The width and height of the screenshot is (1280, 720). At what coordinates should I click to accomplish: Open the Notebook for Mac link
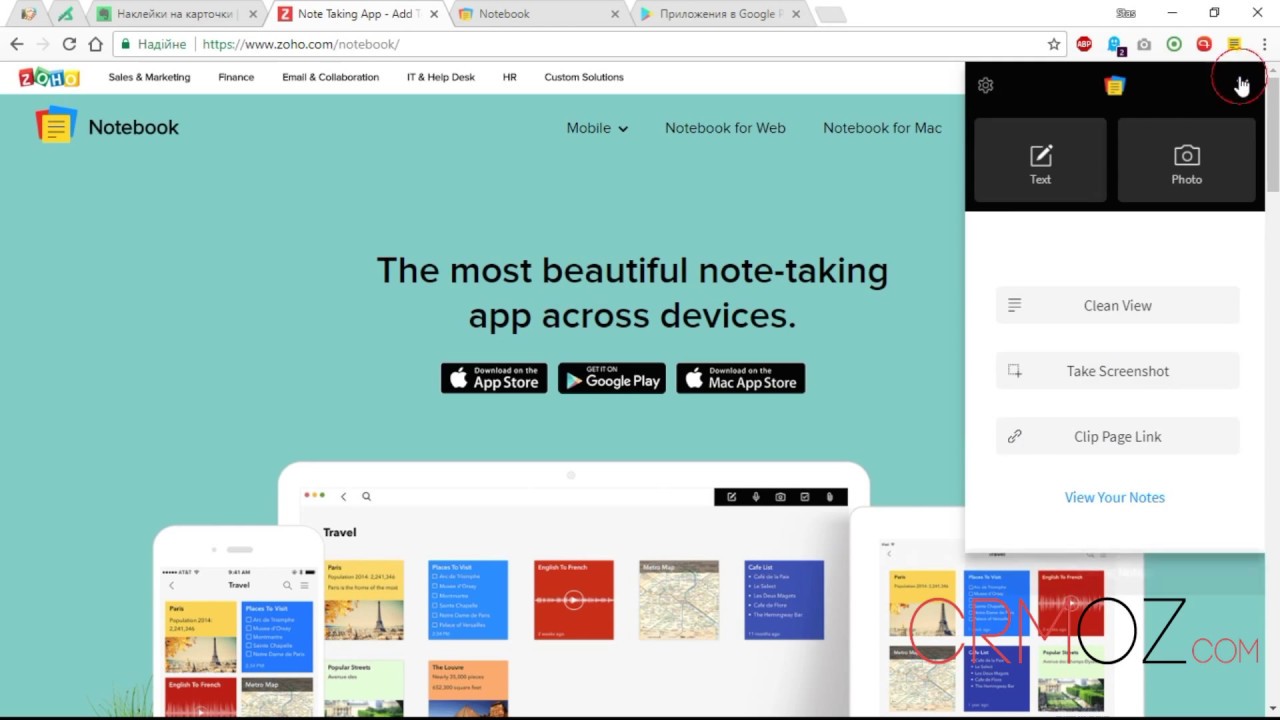coord(882,128)
